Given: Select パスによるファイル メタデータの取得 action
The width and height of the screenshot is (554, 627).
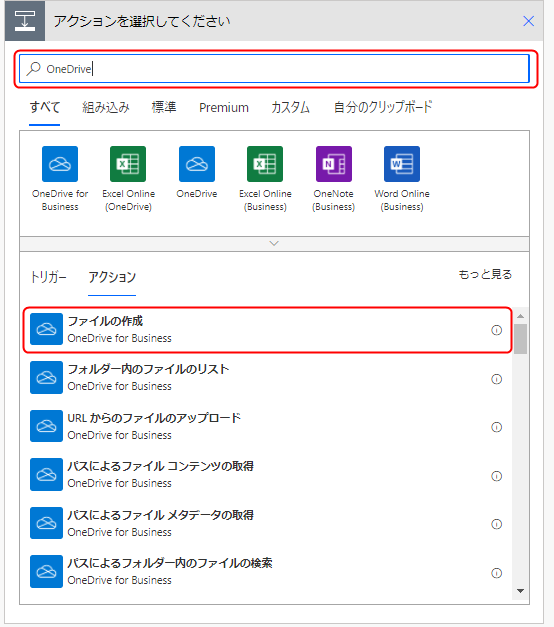Looking at the screenshot, I should 267,523.
